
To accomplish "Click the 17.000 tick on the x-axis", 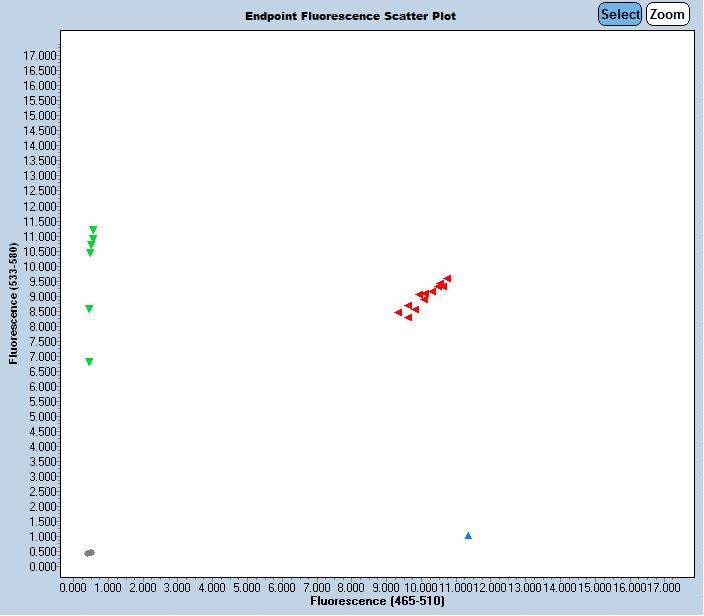I will (x=663, y=587).
